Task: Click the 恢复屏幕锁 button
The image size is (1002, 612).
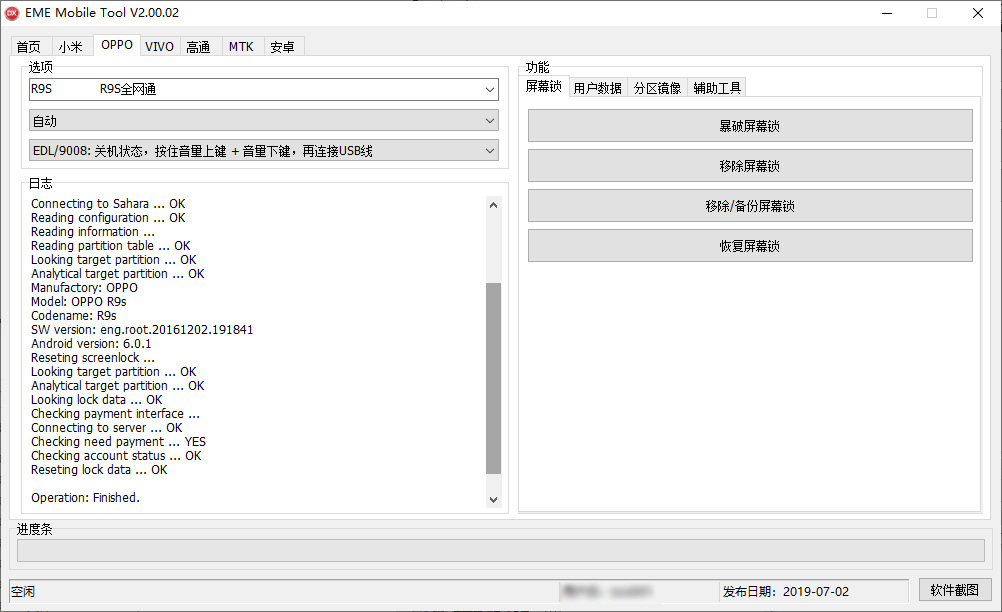Action: 750,246
